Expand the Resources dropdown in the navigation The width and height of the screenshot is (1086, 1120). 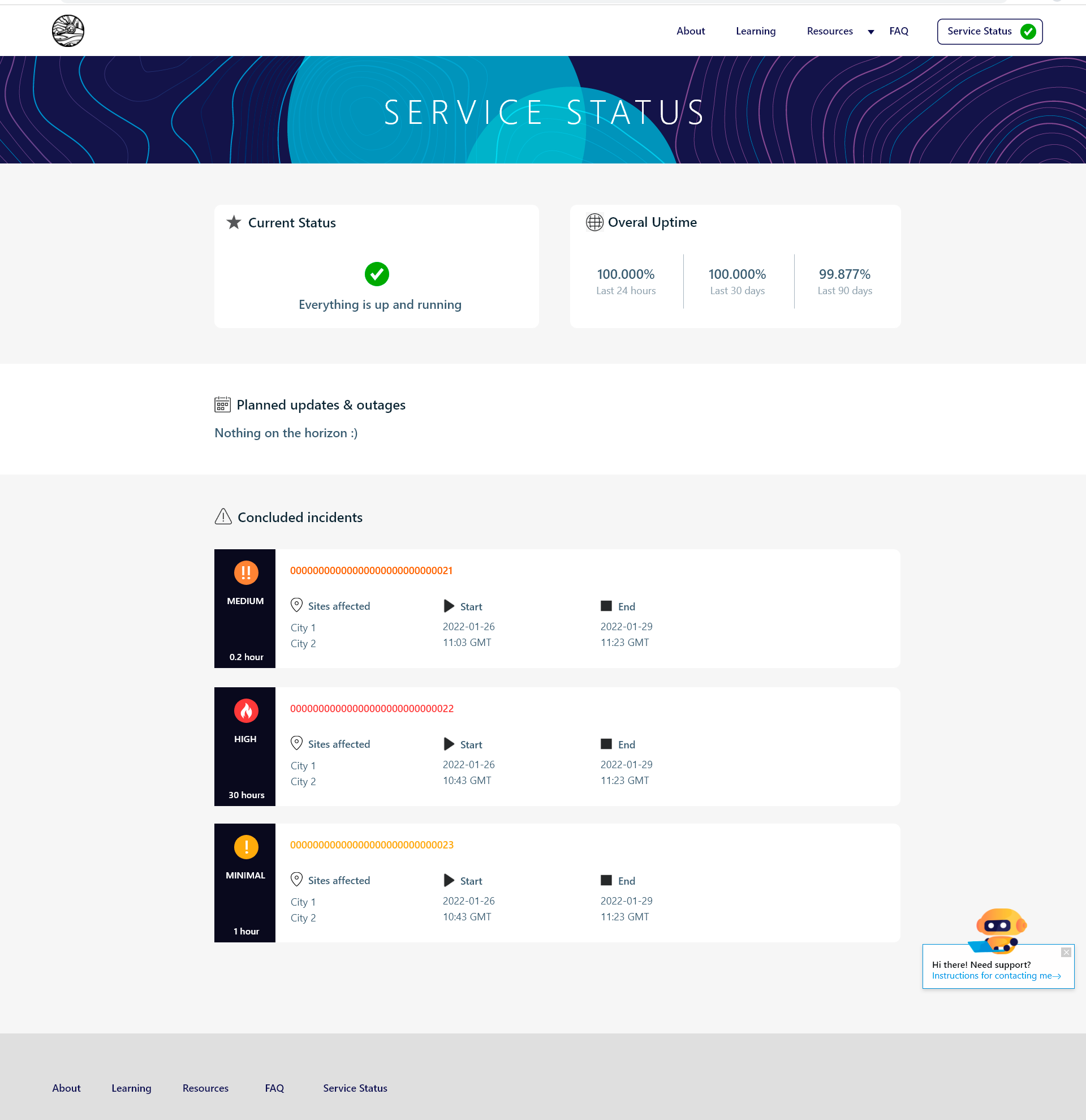[870, 32]
